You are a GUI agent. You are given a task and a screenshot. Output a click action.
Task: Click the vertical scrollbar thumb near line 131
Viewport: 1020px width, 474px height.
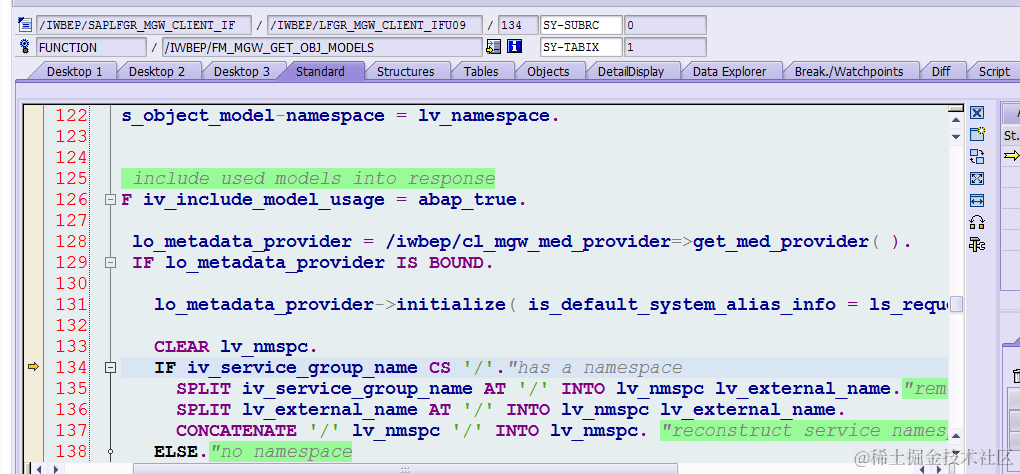(956, 304)
